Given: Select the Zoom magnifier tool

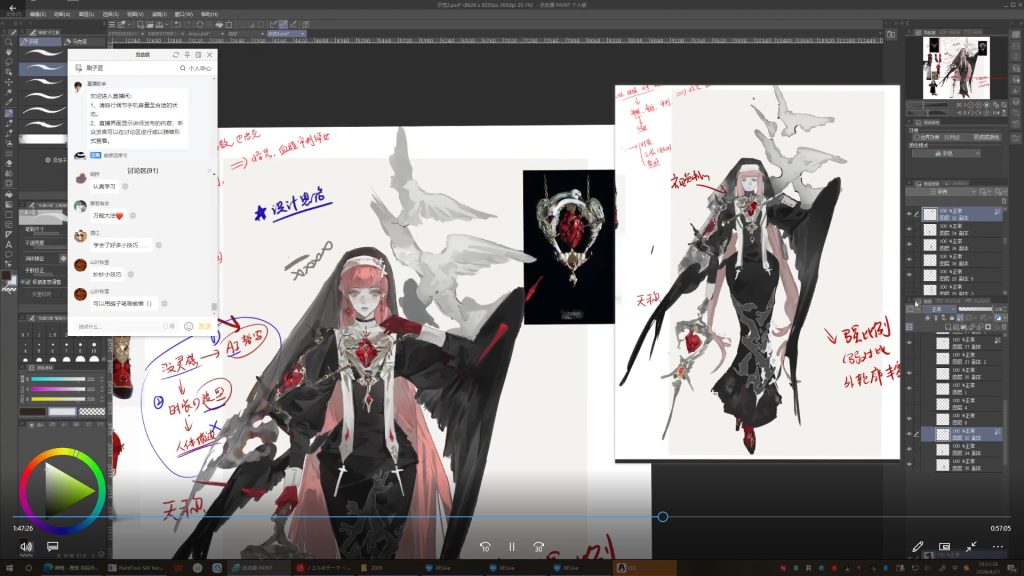Looking at the screenshot, I should coord(8,42).
